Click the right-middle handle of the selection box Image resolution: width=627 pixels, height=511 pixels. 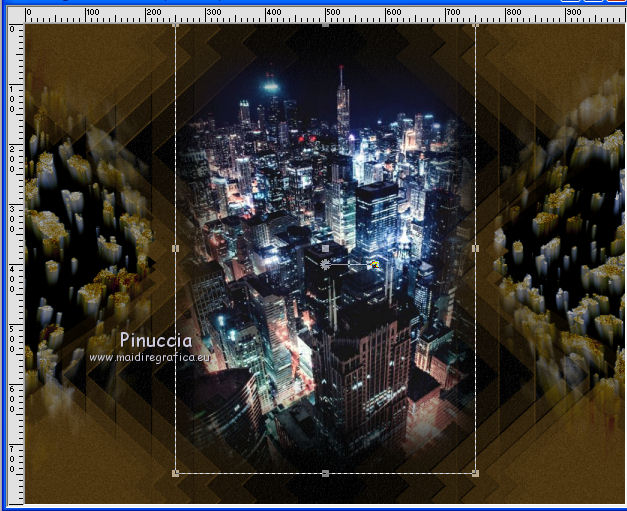point(475,249)
